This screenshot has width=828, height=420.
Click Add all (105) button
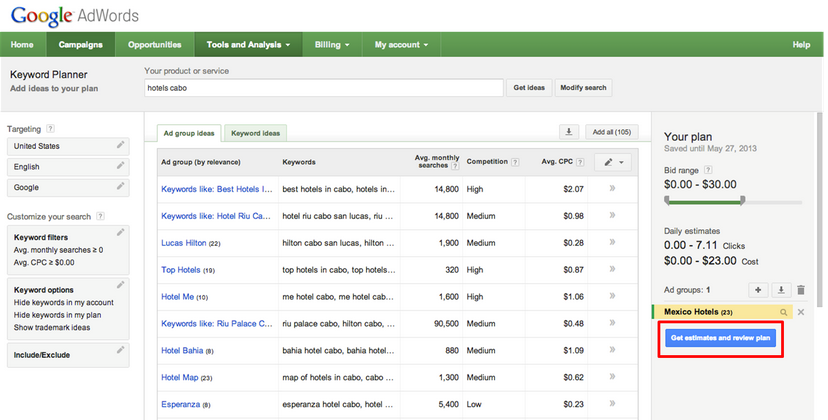pos(611,132)
